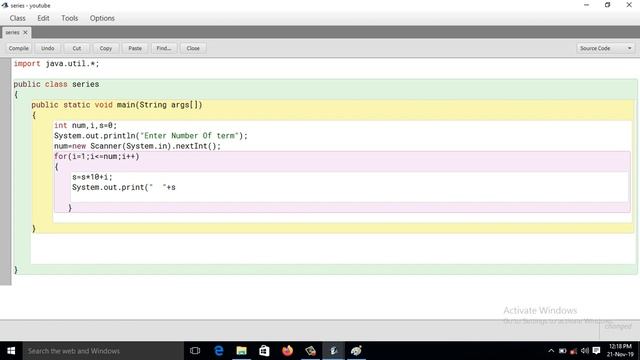Open the battery status tray icon
Viewport: 640px width, 360px height.
[x=562, y=351]
